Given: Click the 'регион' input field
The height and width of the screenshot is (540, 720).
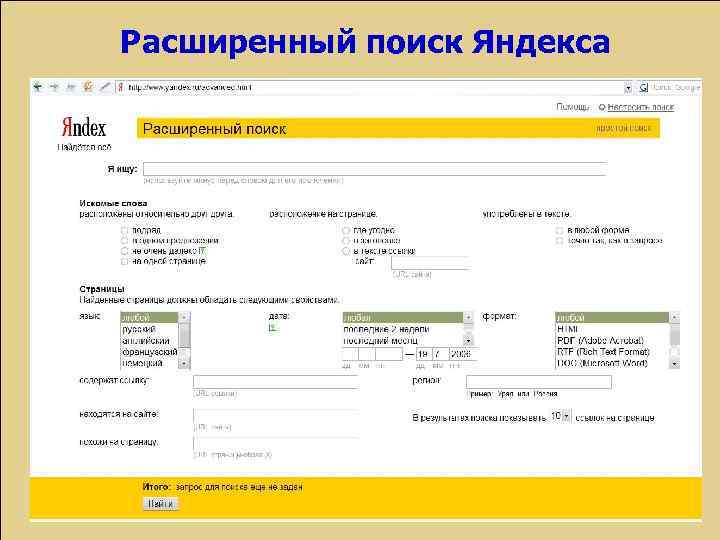Looking at the screenshot, I should (x=539, y=382).
